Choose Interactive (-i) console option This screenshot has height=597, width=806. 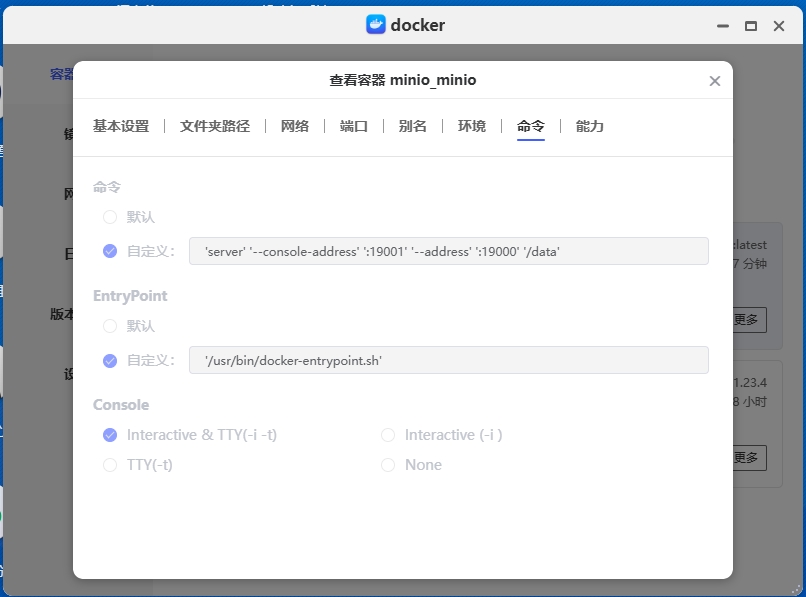pos(388,435)
